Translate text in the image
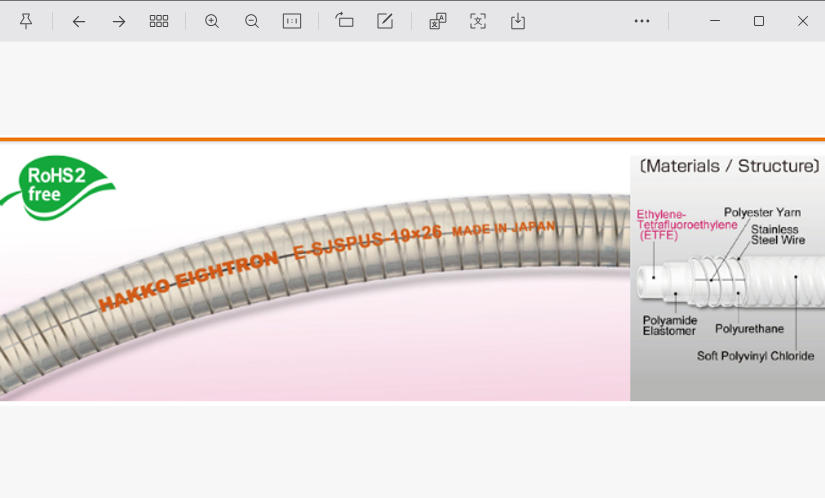 tap(438, 21)
